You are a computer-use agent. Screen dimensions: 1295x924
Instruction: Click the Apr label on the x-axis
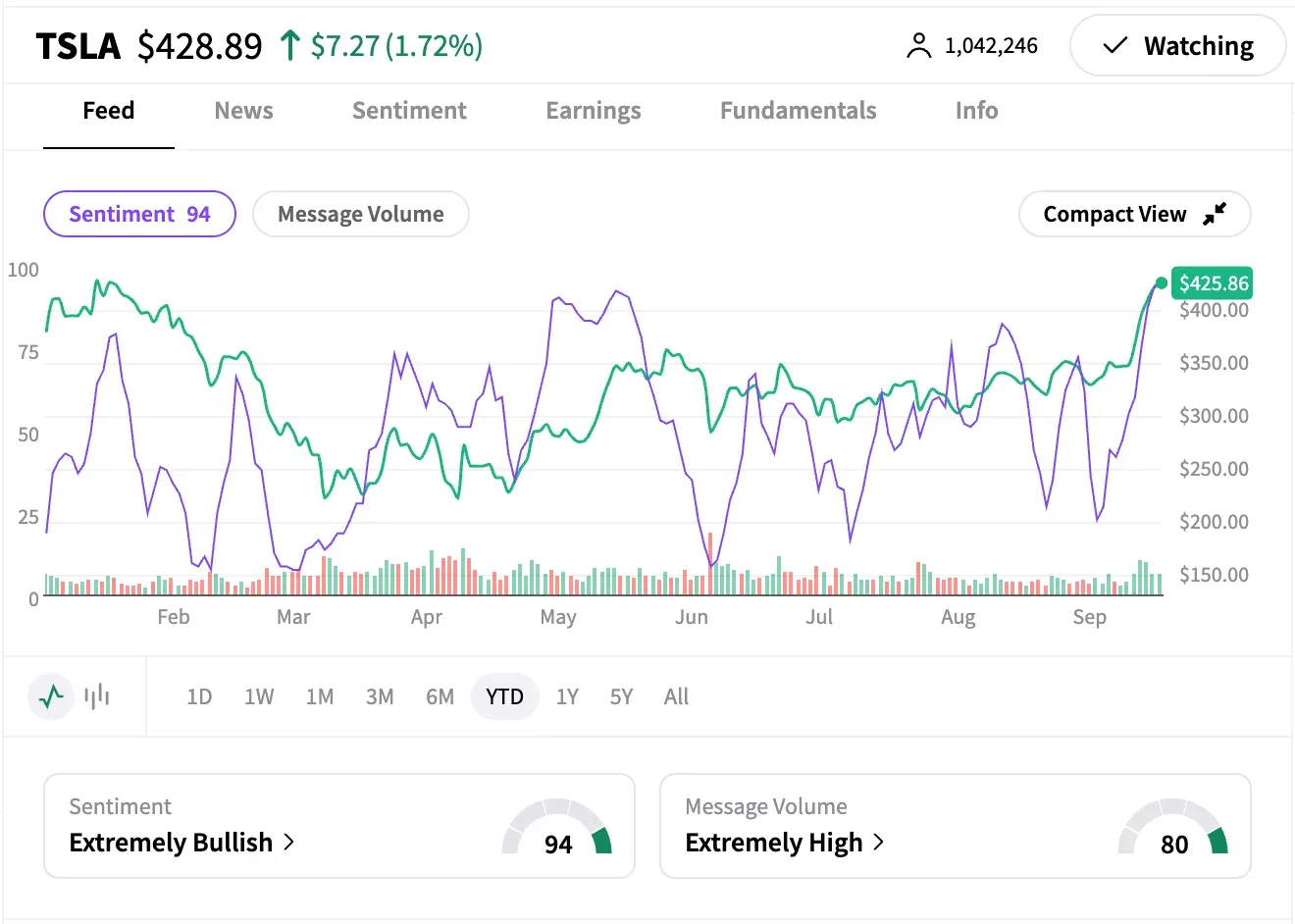pyautogui.click(x=427, y=617)
